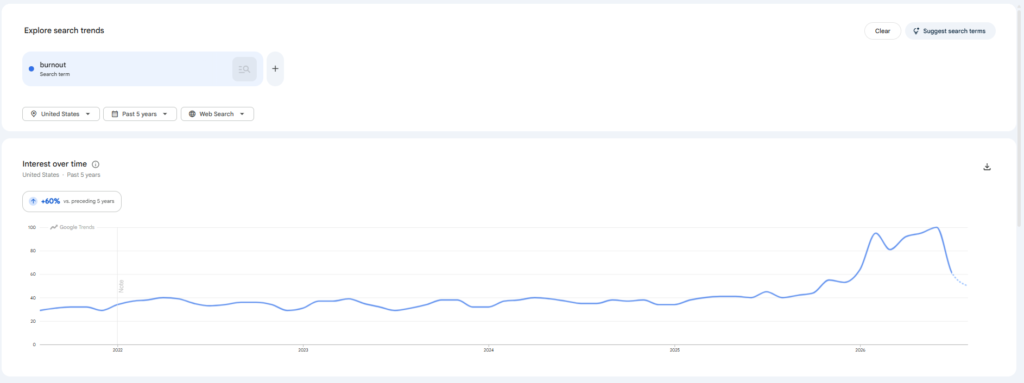Viewport: 1024px width, 383px height.
Task: Click the info icon beside Interest over time
Action: click(x=95, y=164)
